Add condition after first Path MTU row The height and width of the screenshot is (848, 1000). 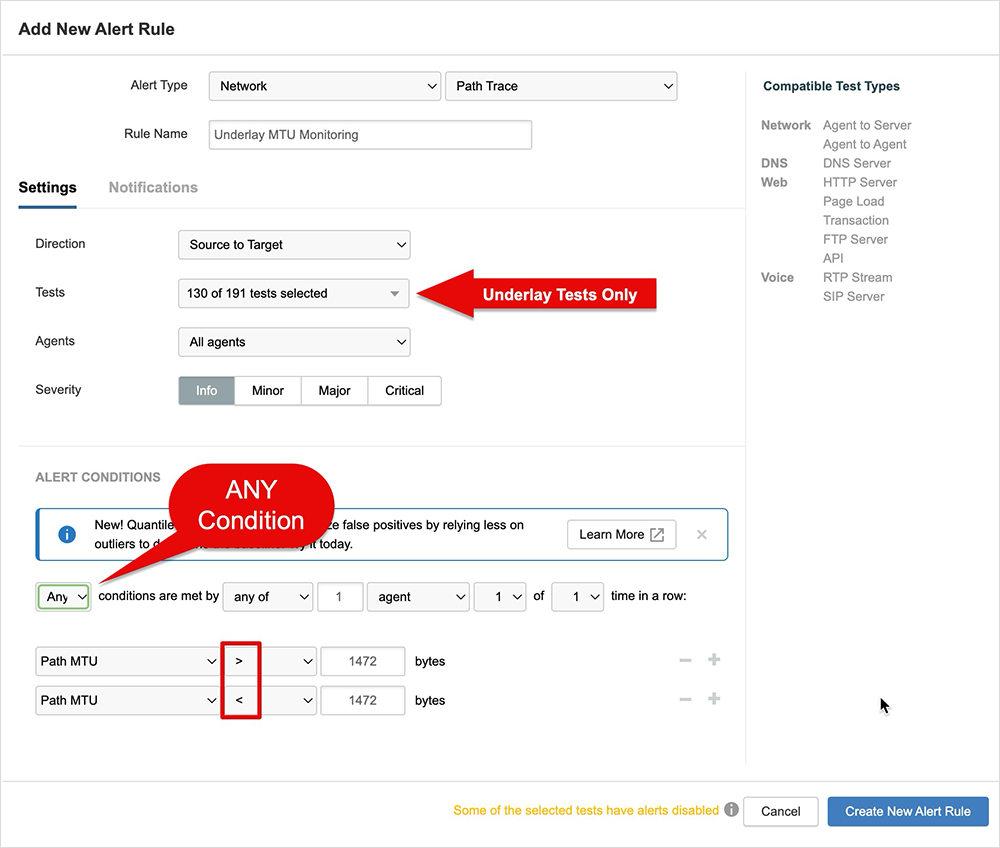pos(714,661)
